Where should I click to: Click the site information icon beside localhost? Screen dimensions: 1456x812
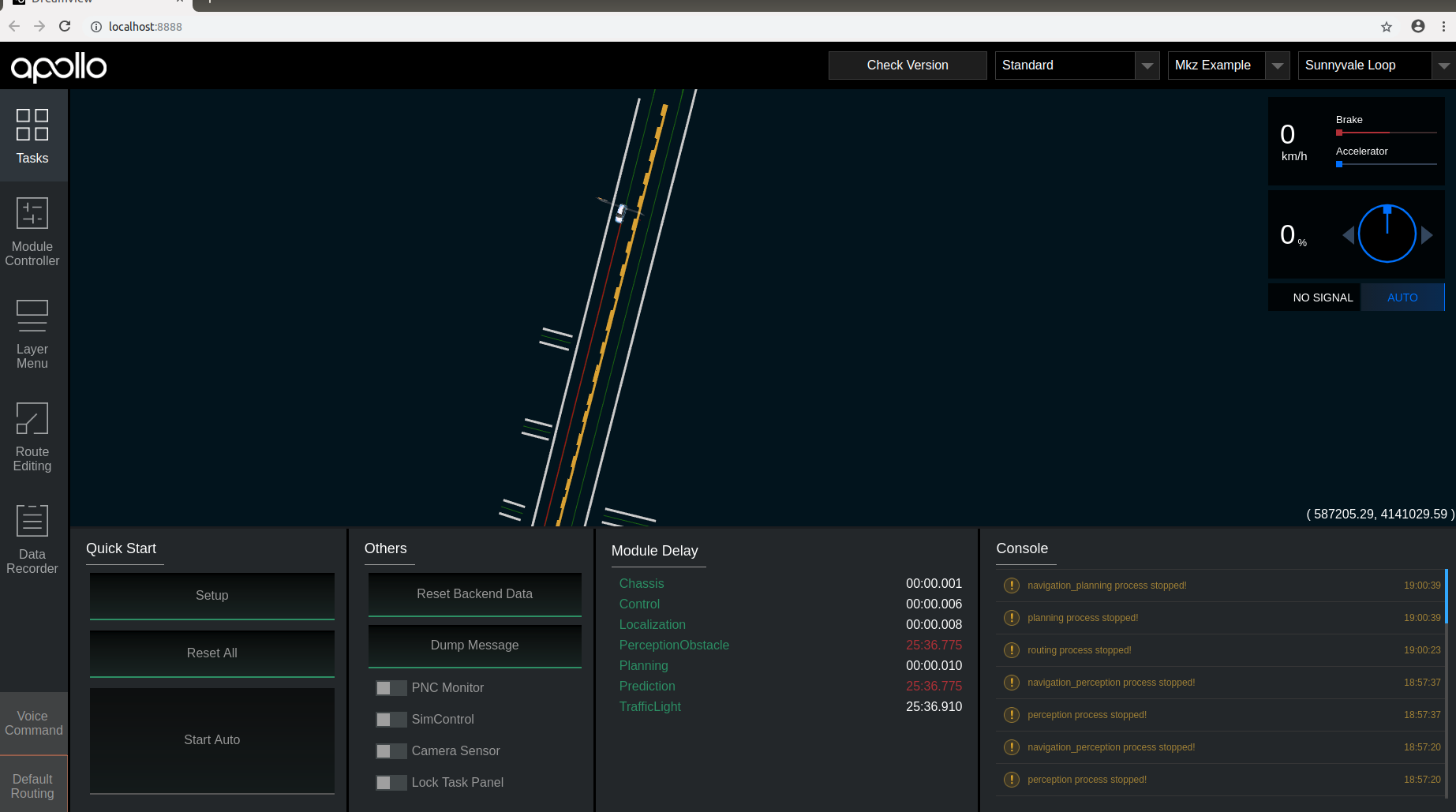tap(96, 27)
